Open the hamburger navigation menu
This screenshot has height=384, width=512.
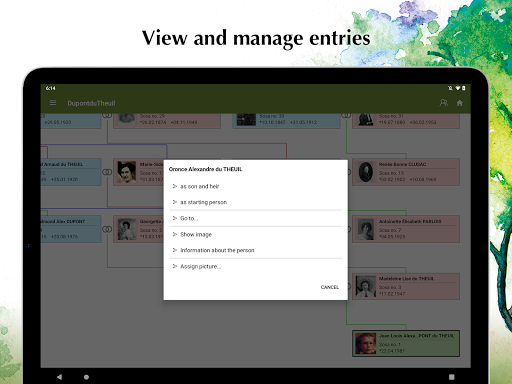coord(53,103)
